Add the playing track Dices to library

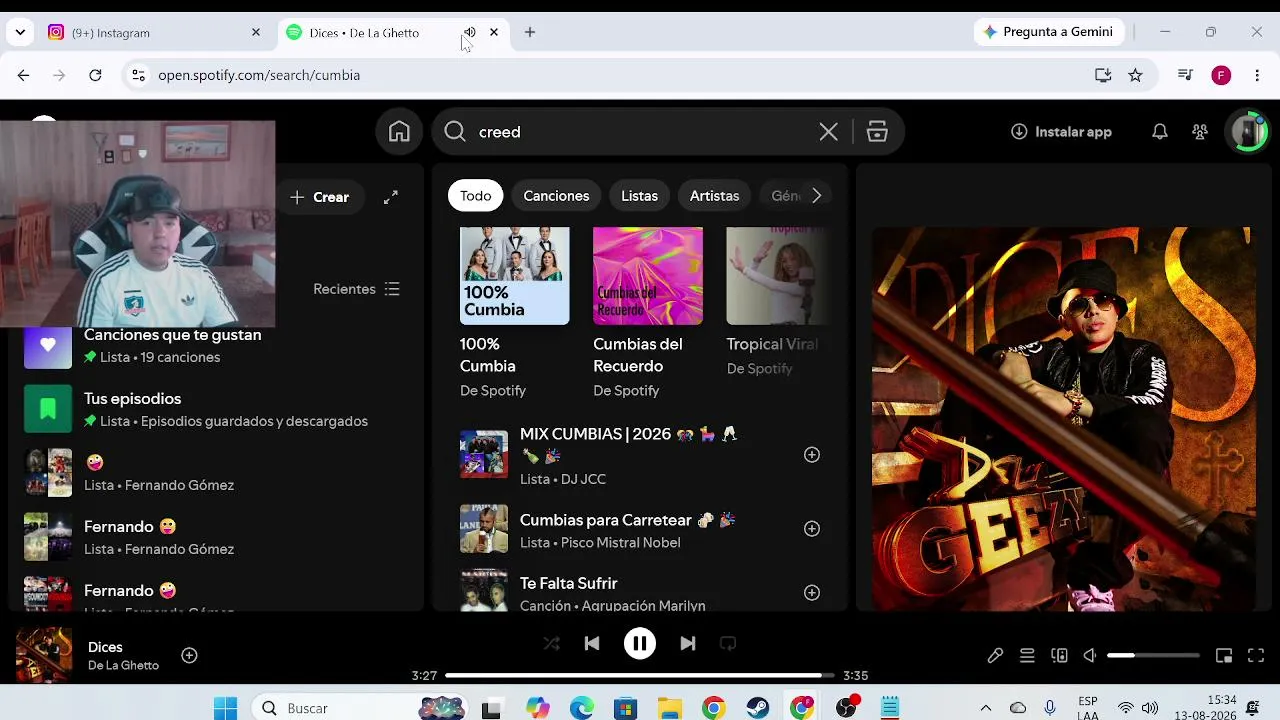pos(189,656)
